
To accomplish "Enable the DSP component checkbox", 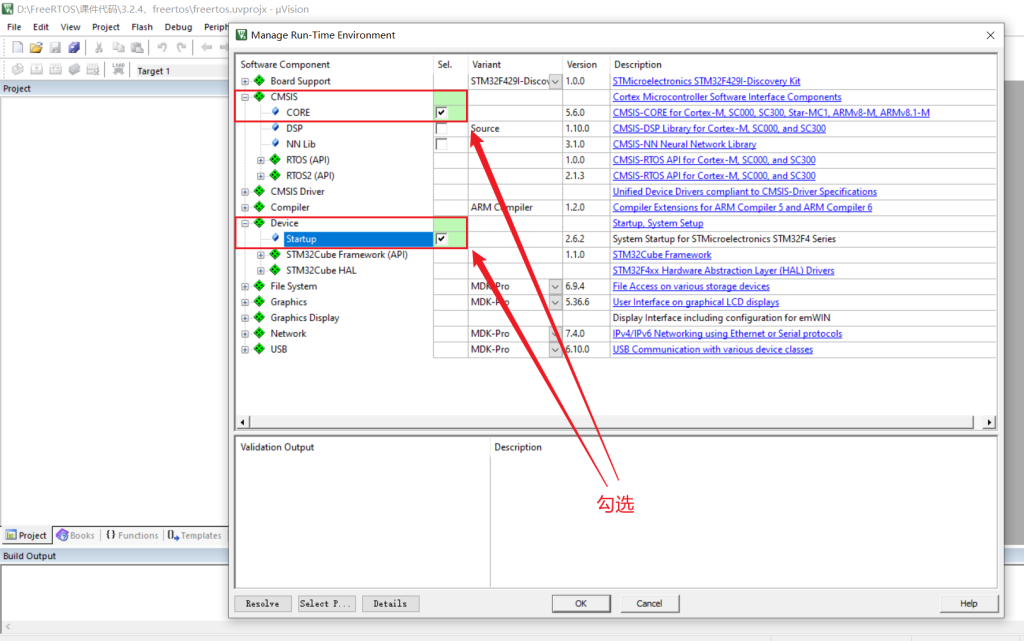I will pyautogui.click(x=441, y=129).
